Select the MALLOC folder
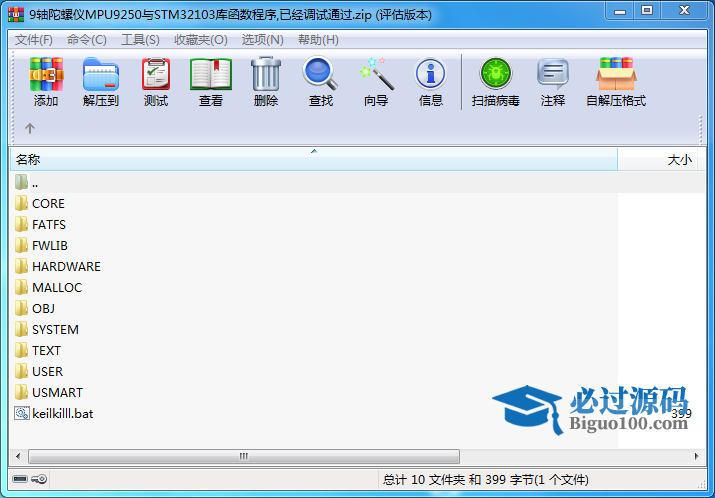715x498 pixels. [x=48, y=287]
